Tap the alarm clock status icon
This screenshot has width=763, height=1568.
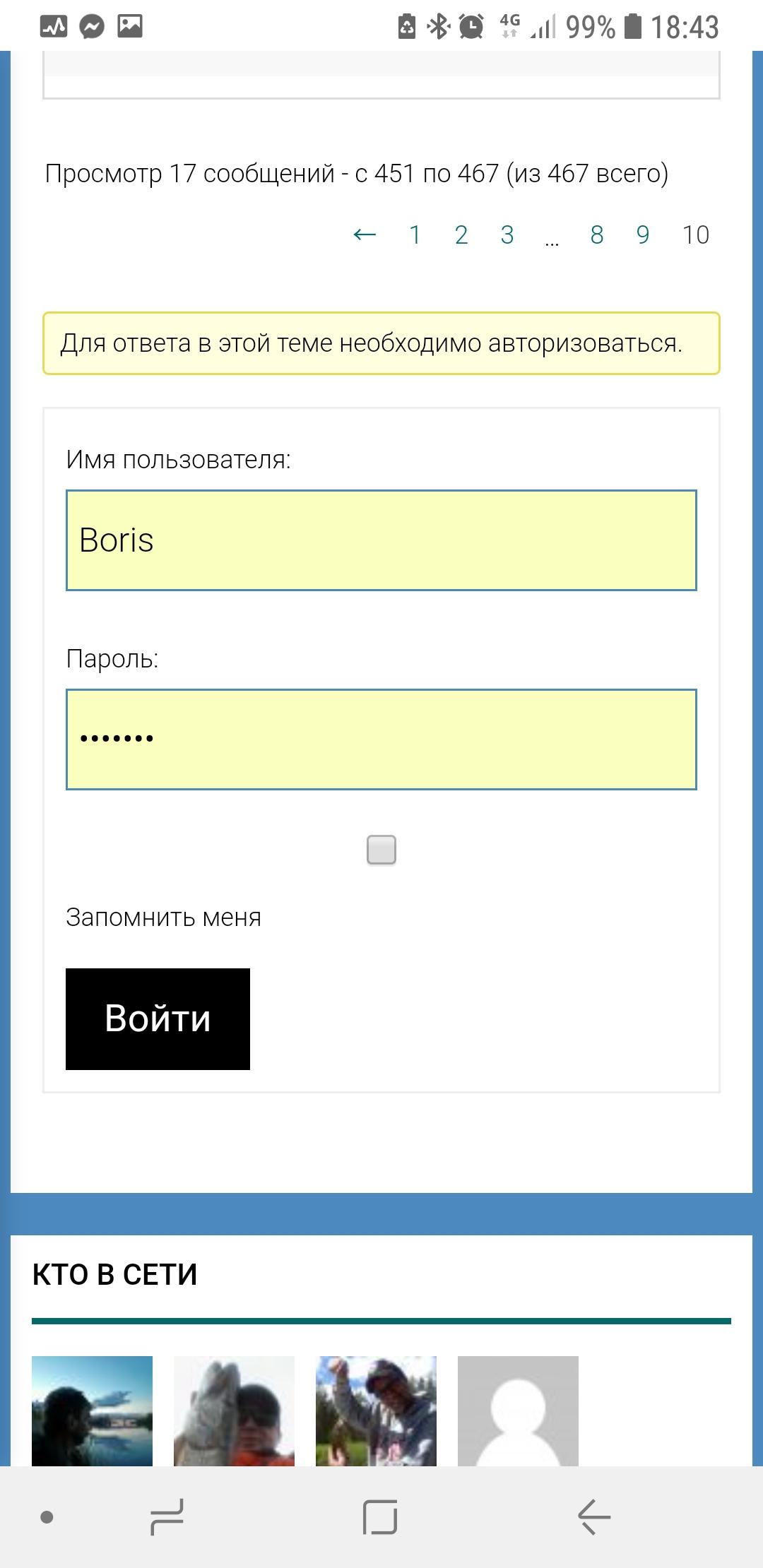(x=471, y=27)
